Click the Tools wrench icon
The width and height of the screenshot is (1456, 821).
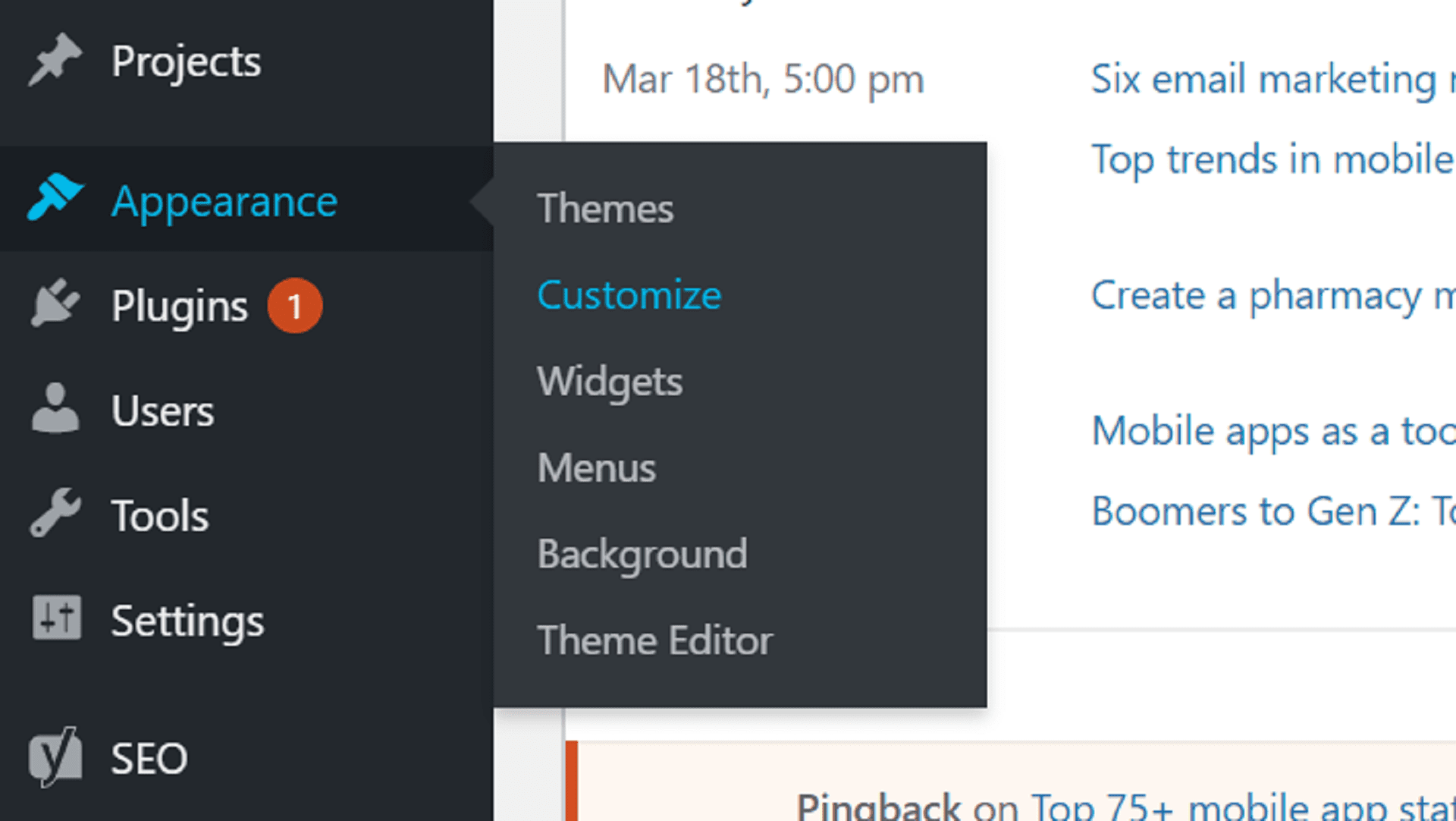coord(54,514)
